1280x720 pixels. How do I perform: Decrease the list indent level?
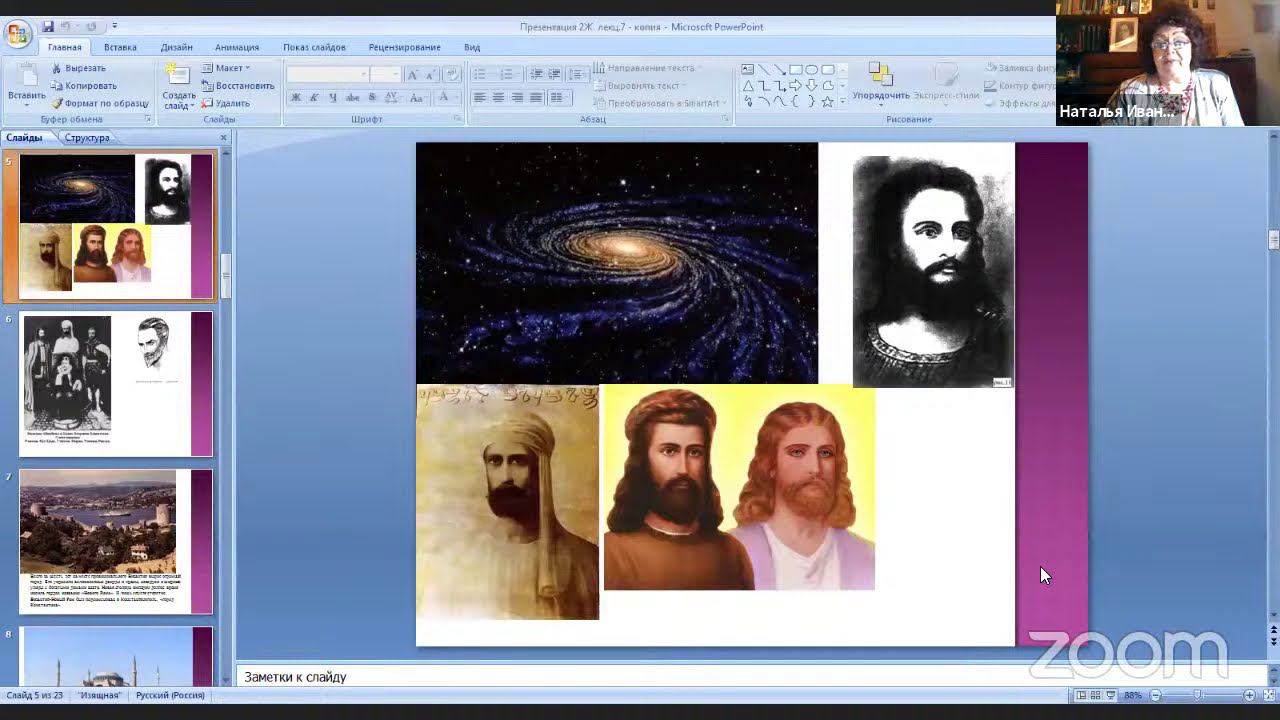(536, 75)
